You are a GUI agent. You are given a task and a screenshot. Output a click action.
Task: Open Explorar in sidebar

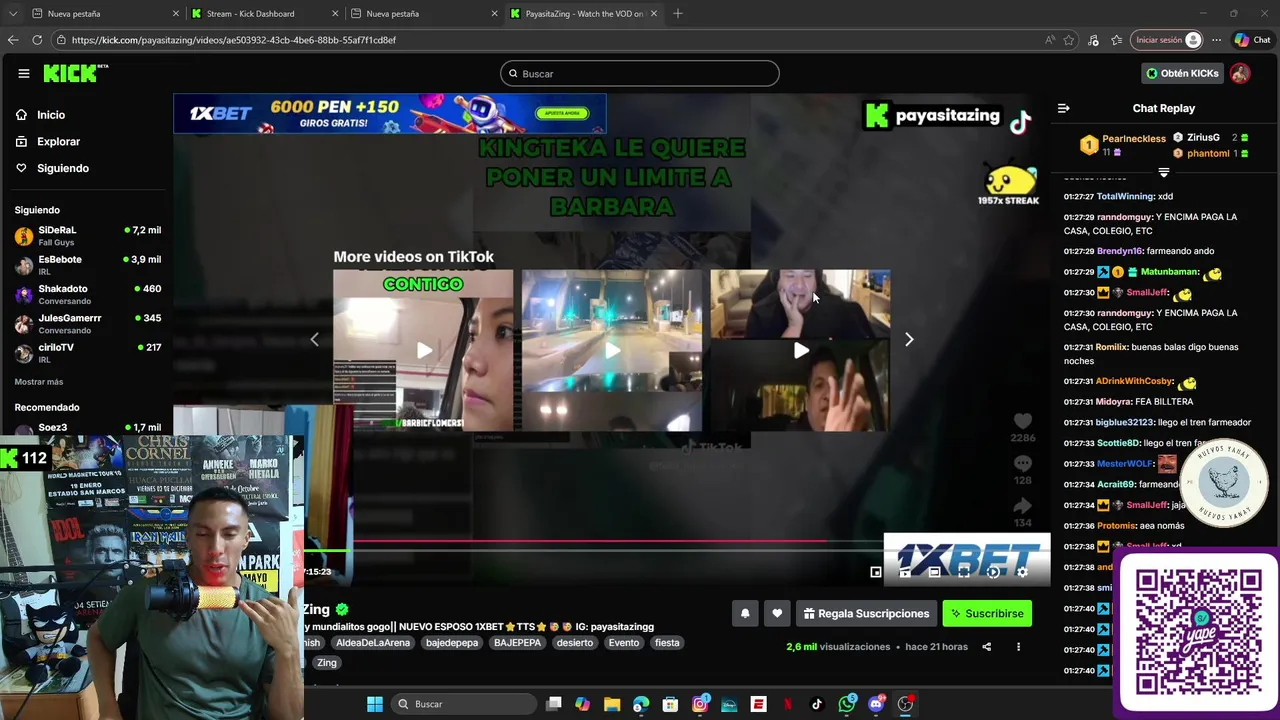click(x=58, y=142)
